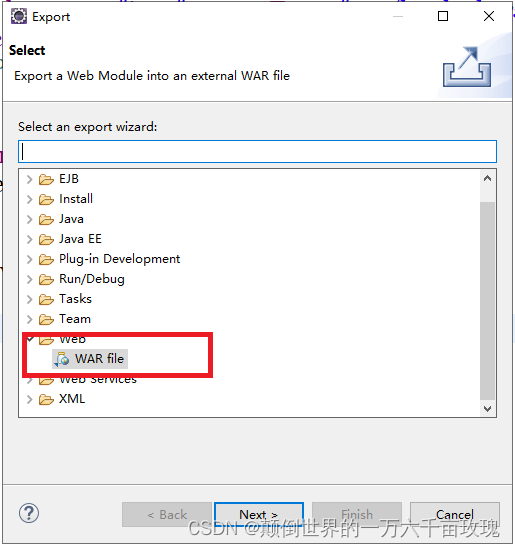Focus the export wizard filter text field
The height and width of the screenshot is (547, 515).
(x=257, y=152)
